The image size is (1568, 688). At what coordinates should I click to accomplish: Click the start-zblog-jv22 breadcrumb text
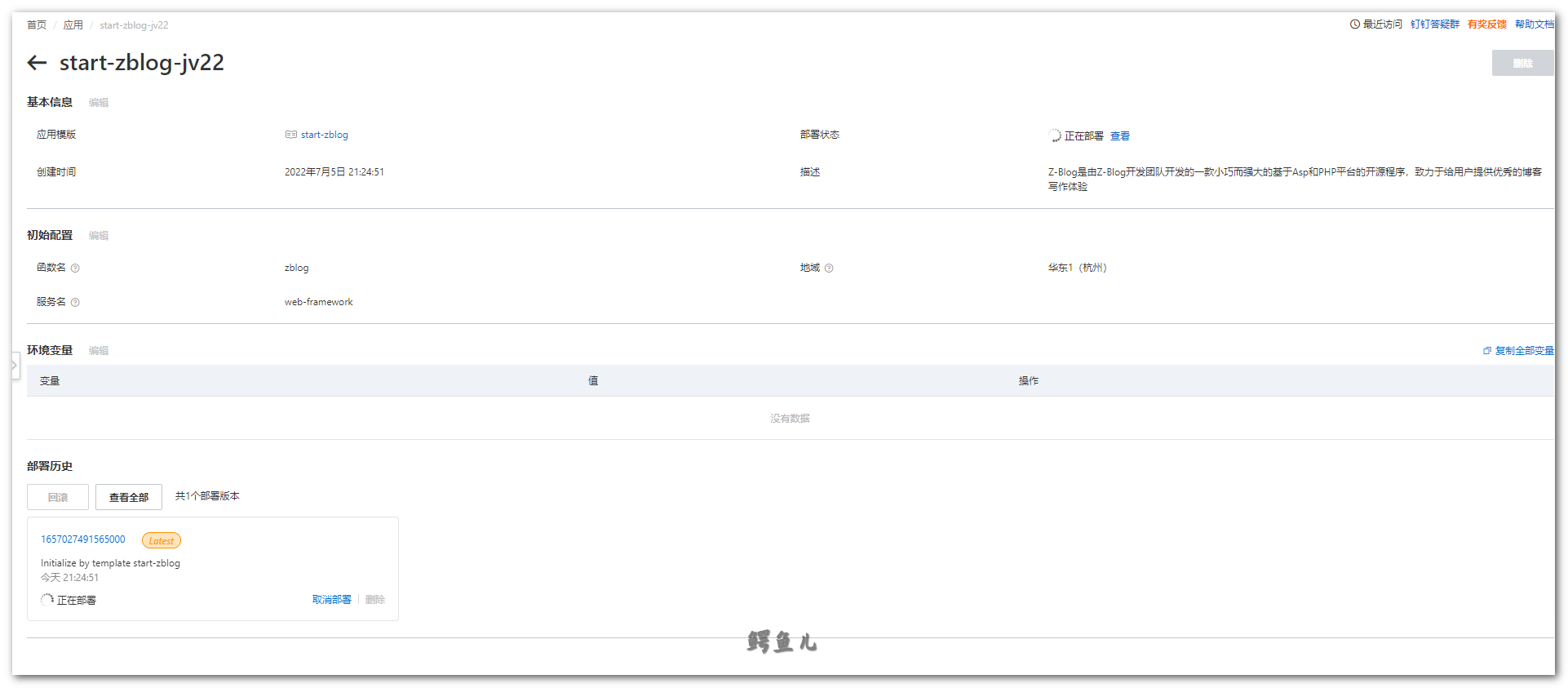click(x=134, y=25)
